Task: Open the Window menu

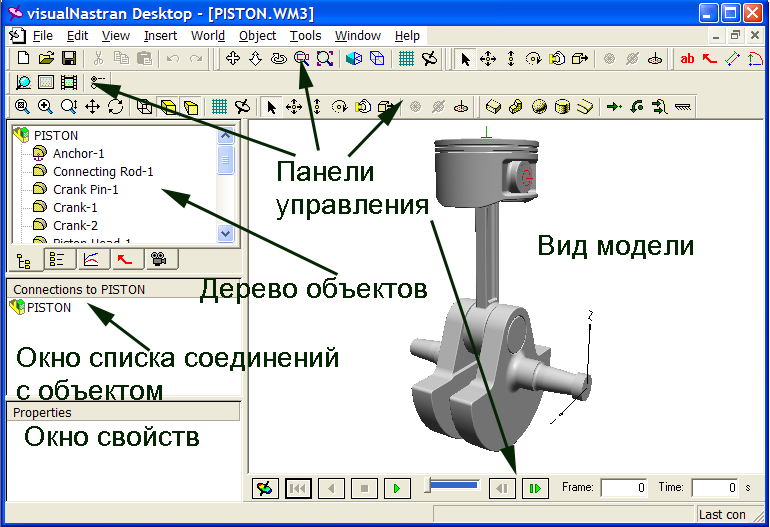Action: point(358,36)
